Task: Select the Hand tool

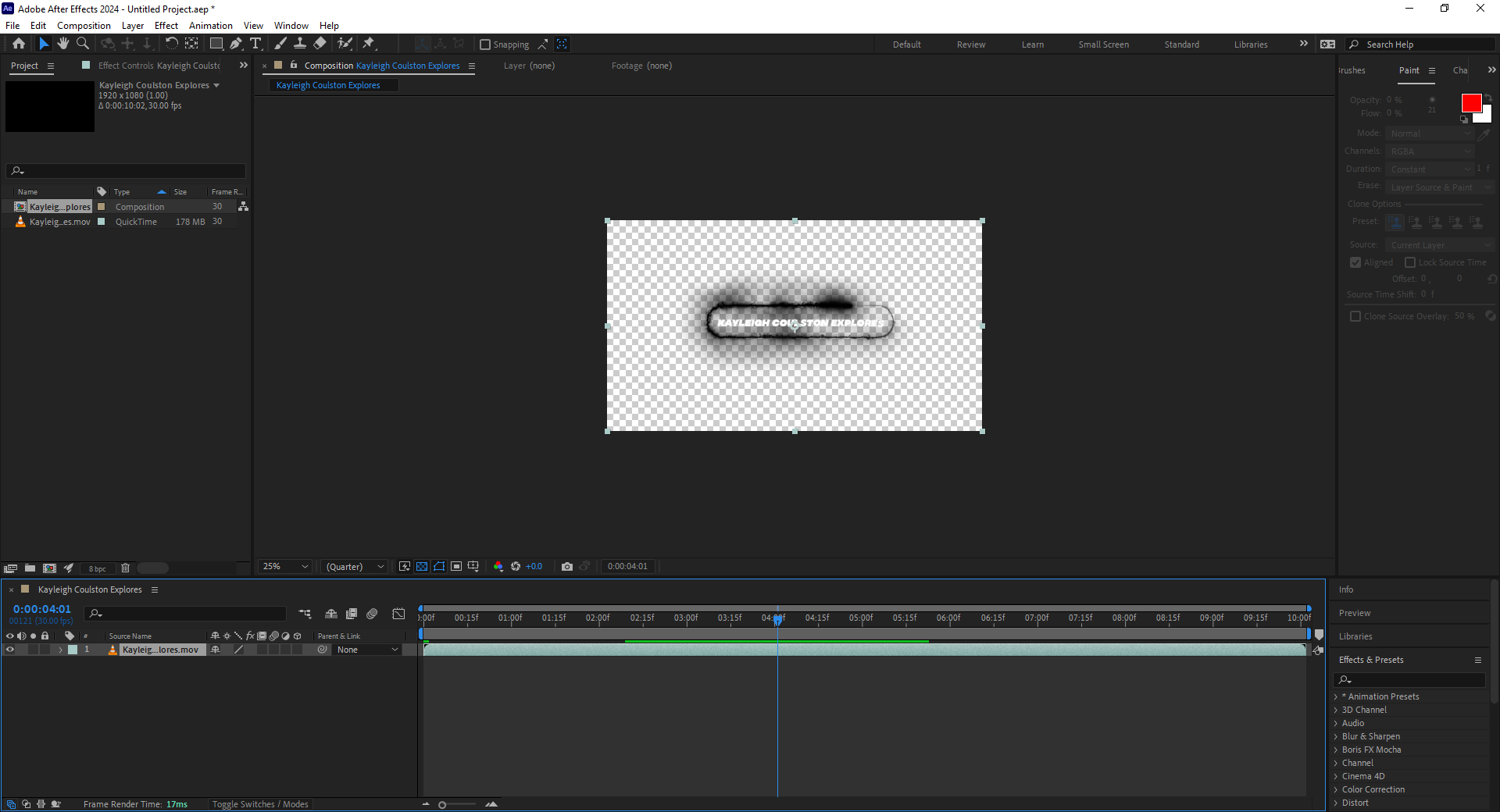Action: [x=63, y=44]
